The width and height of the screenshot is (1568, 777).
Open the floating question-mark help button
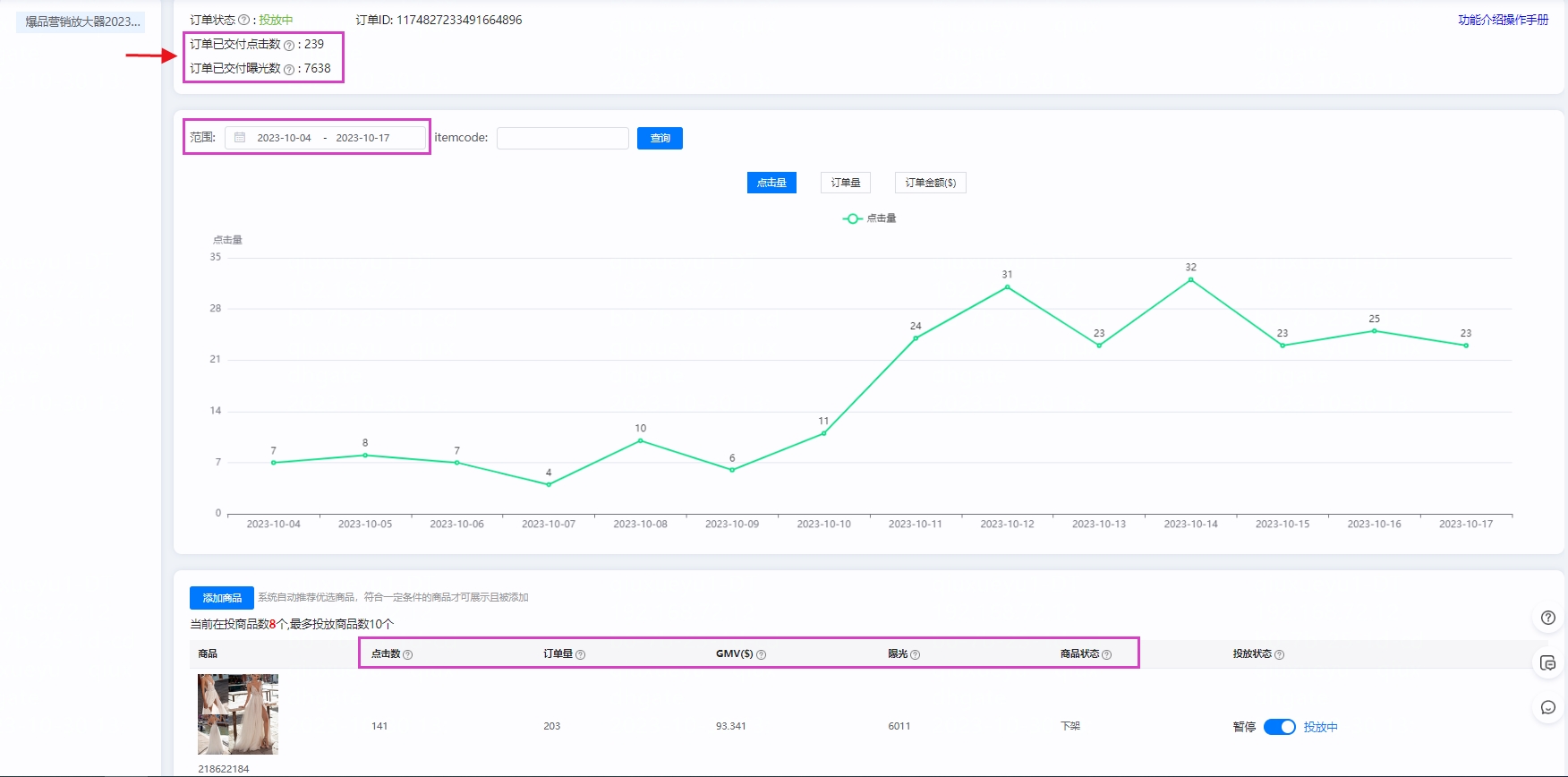tap(1548, 618)
